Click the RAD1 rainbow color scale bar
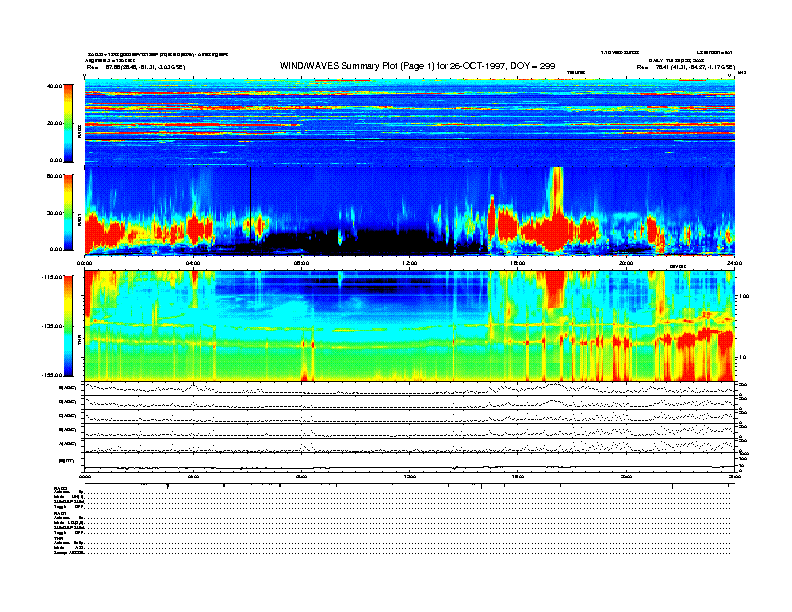 tap(68, 213)
